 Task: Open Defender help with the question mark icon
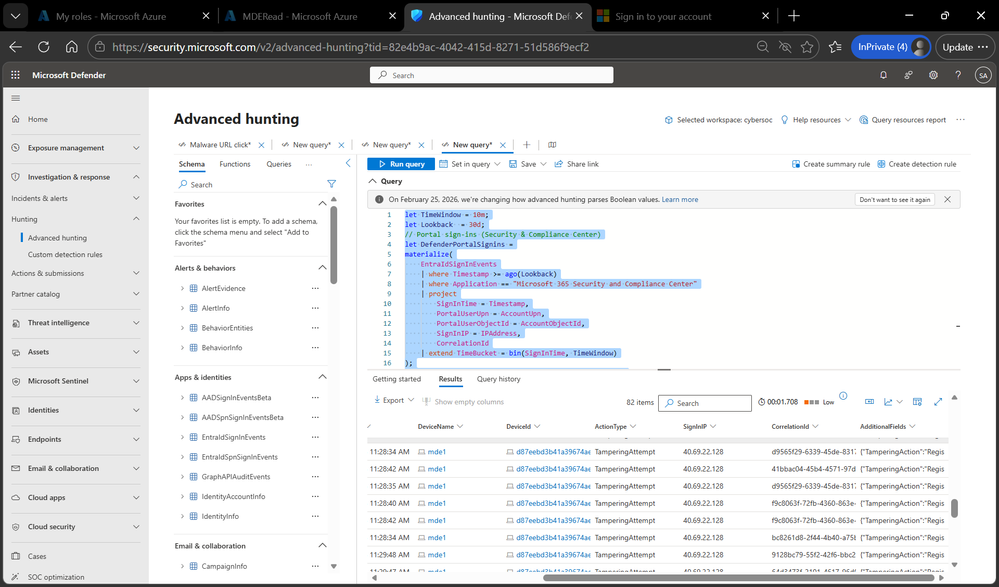957,74
